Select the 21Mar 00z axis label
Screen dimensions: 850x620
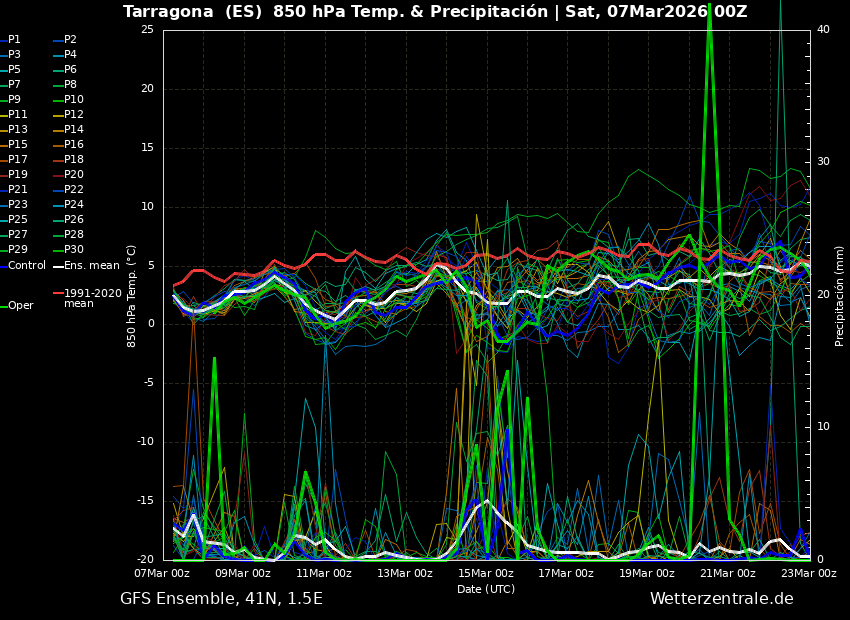click(x=729, y=573)
